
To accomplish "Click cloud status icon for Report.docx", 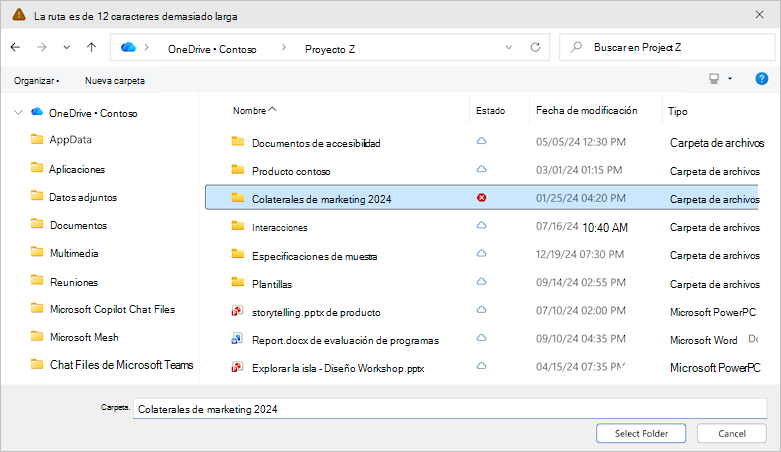I will (481, 338).
